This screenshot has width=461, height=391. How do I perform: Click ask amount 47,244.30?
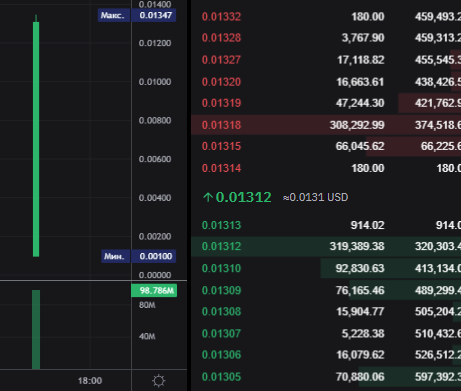360,103
